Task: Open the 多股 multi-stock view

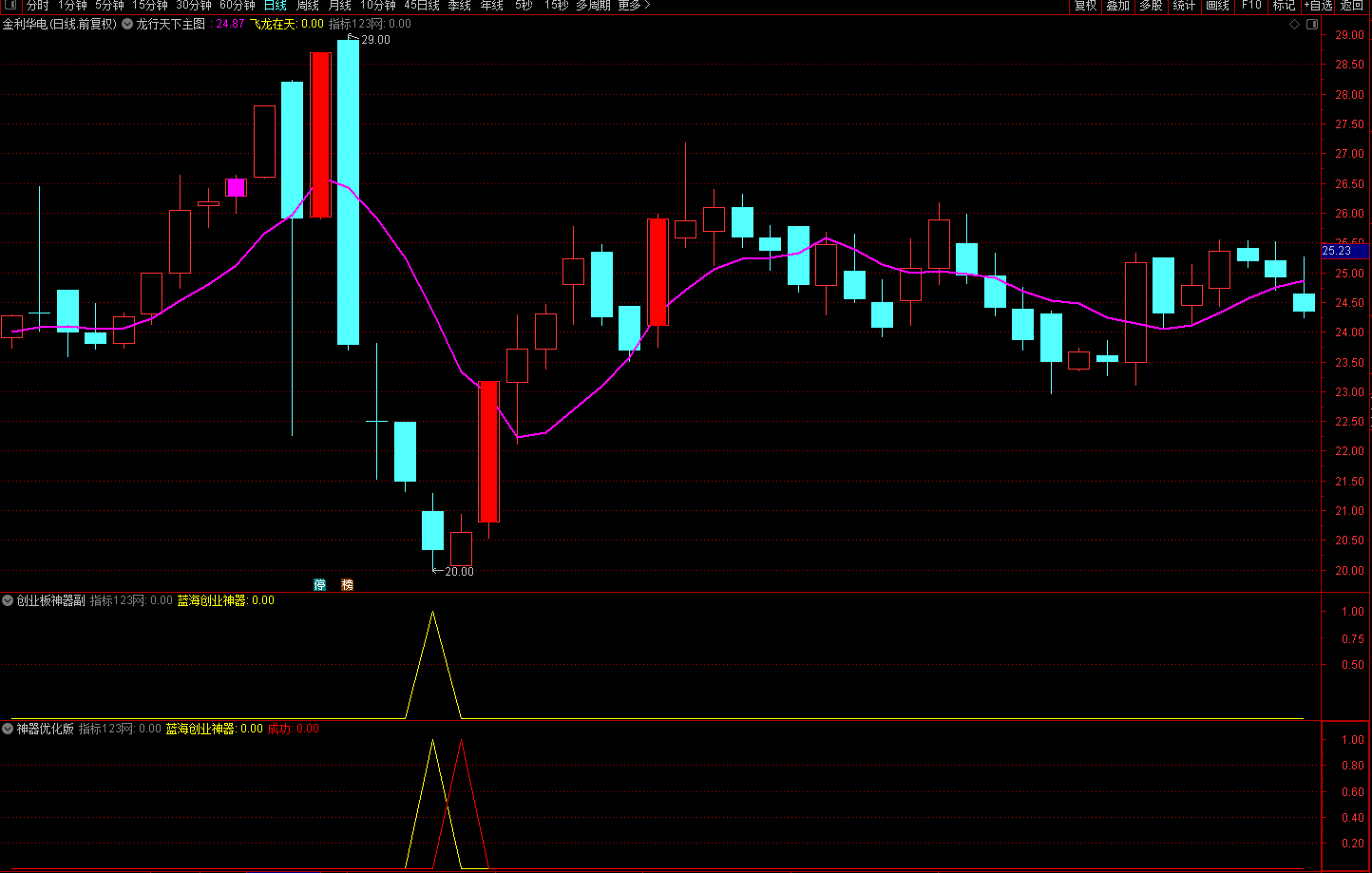Action: (x=1151, y=6)
